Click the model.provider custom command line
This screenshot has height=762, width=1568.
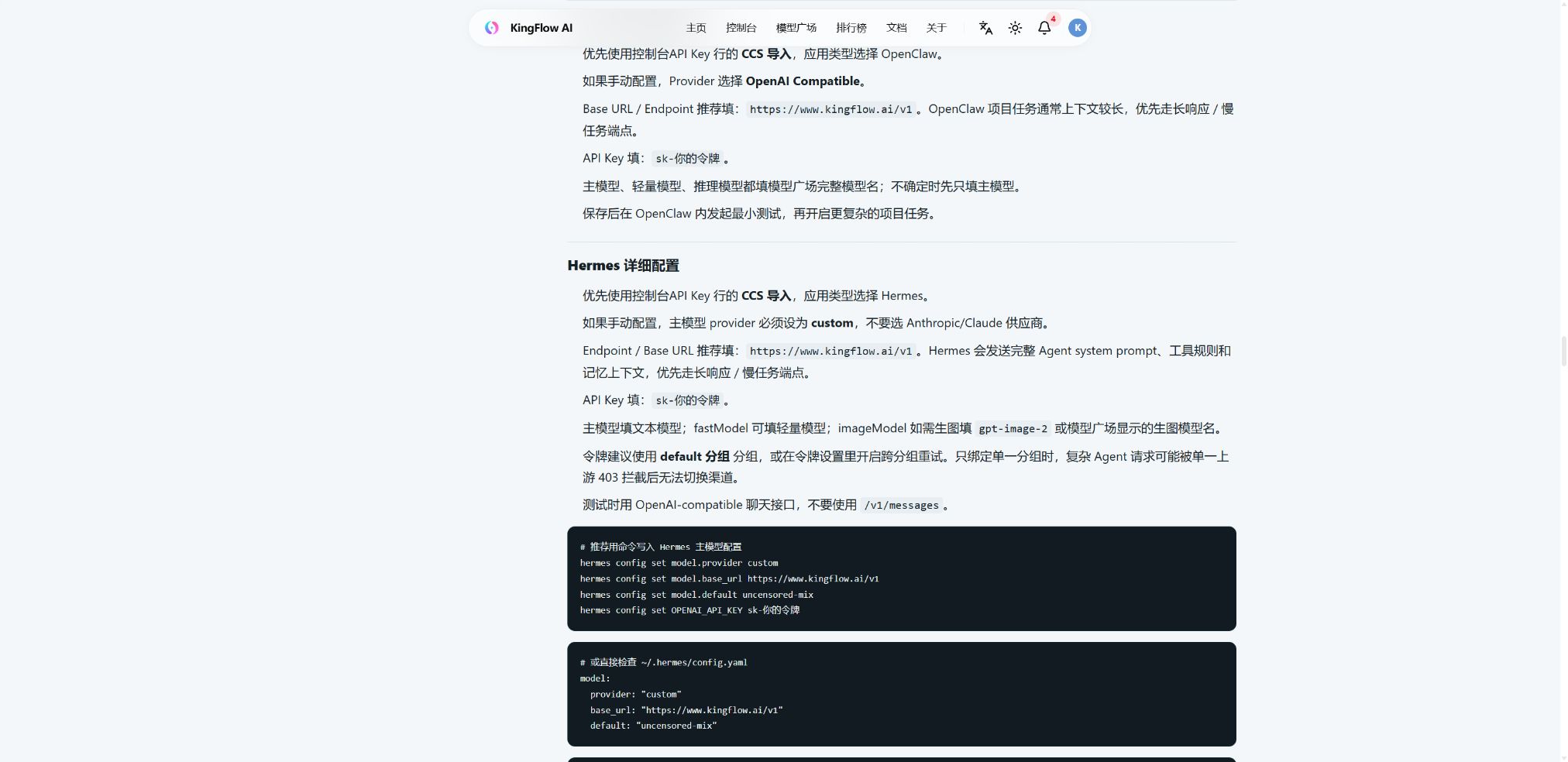[679, 563]
